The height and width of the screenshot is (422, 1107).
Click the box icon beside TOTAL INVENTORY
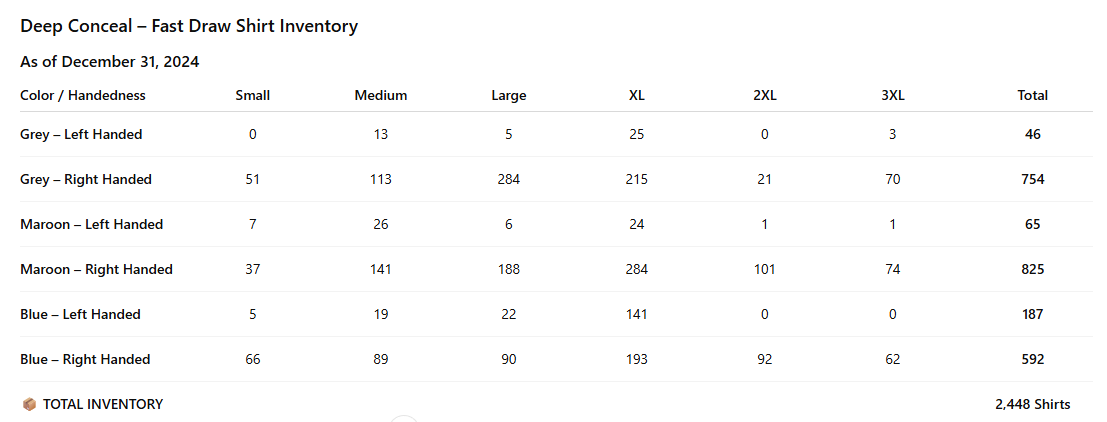pyautogui.click(x=28, y=405)
